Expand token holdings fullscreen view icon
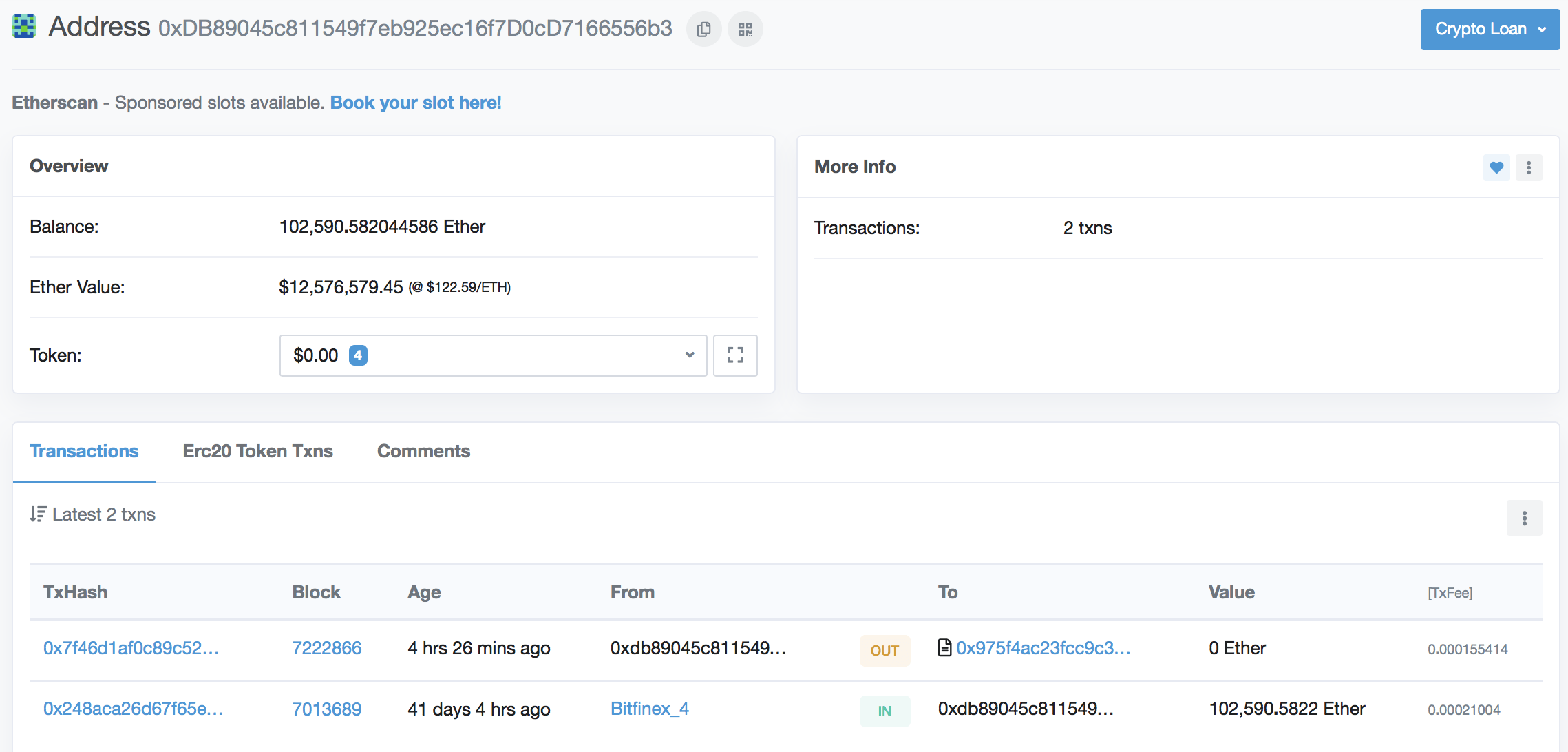 point(735,355)
